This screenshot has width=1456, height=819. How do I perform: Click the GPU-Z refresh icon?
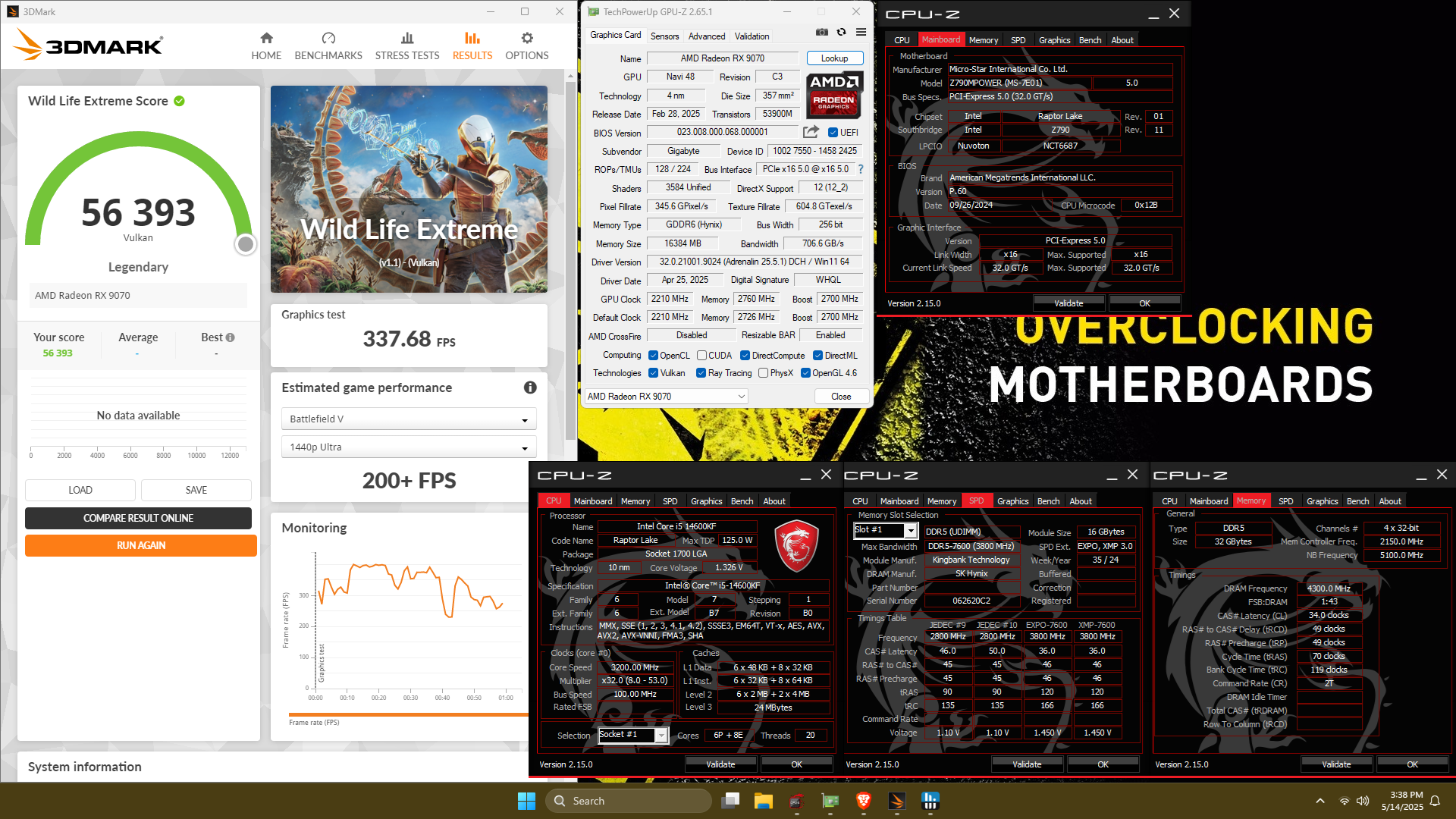click(841, 32)
